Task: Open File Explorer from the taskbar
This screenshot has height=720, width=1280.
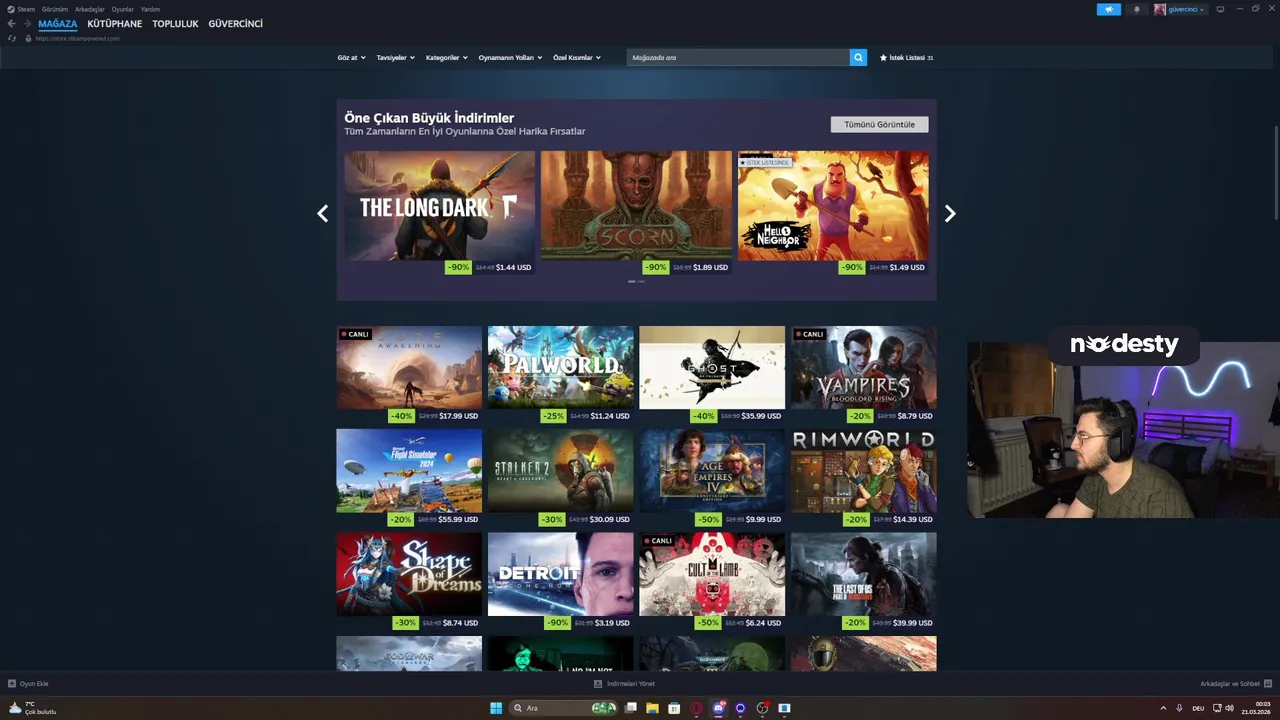Action: click(652, 708)
